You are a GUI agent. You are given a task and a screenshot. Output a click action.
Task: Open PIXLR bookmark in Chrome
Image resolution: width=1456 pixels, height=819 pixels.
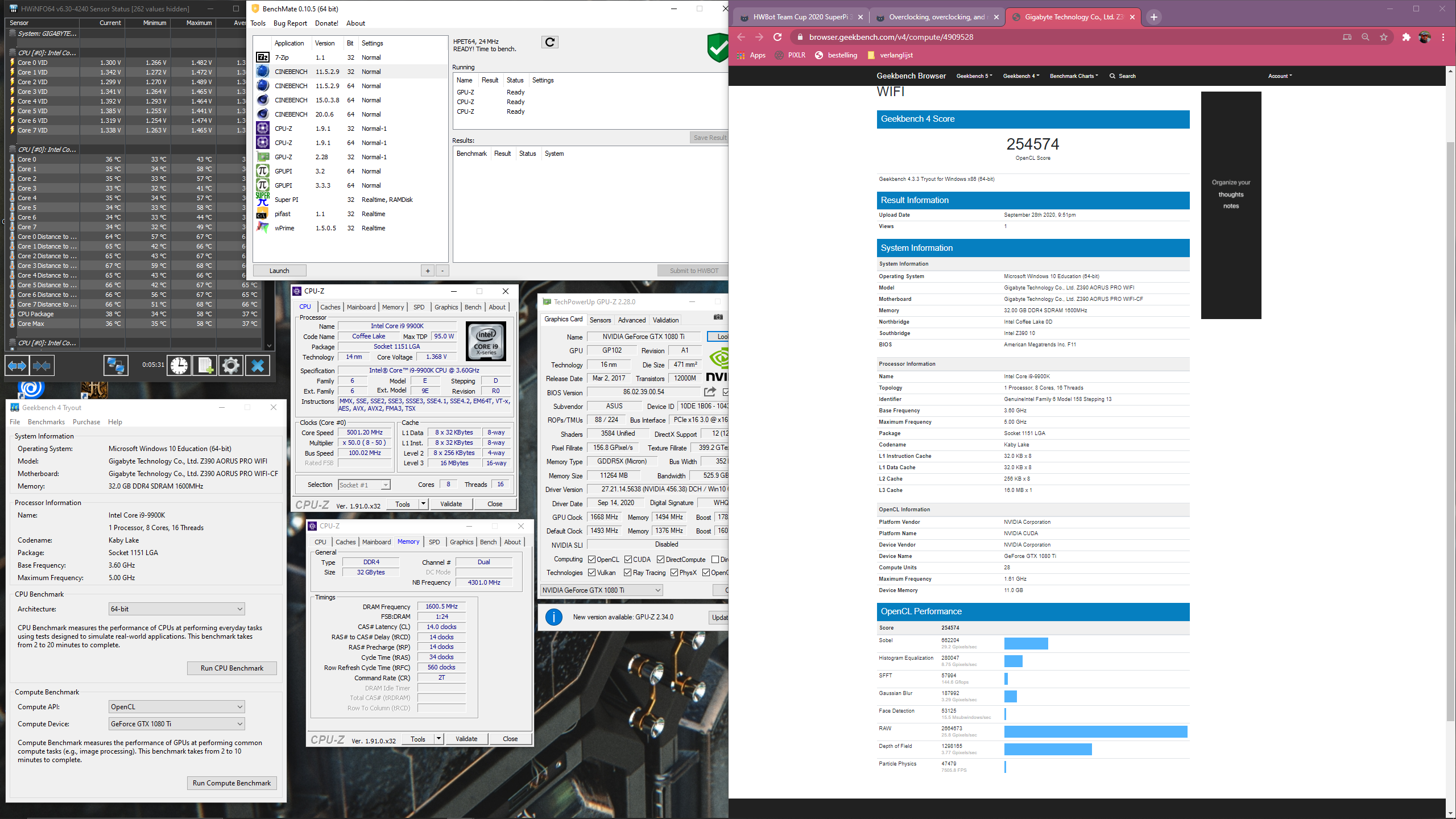(x=790, y=55)
